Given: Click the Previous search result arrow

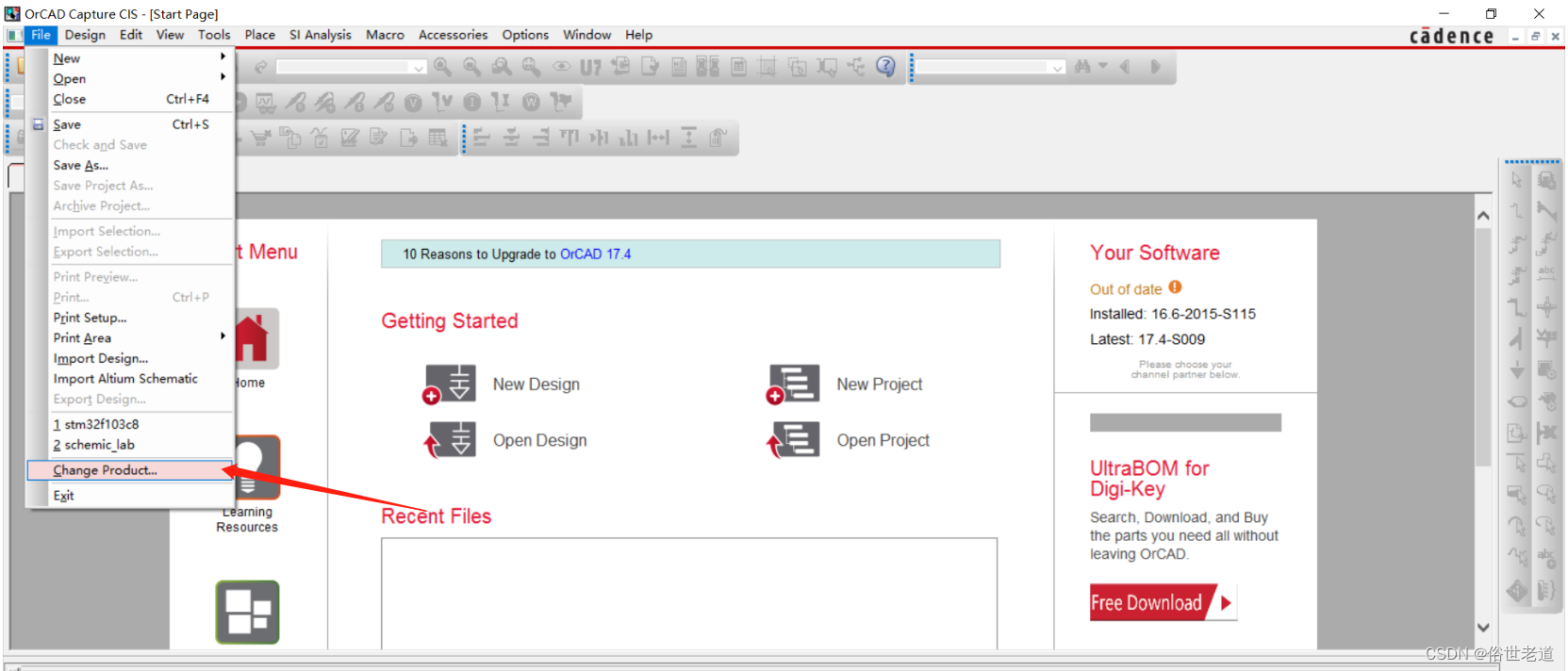Looking at the screenshot, I should [1124, 67].
